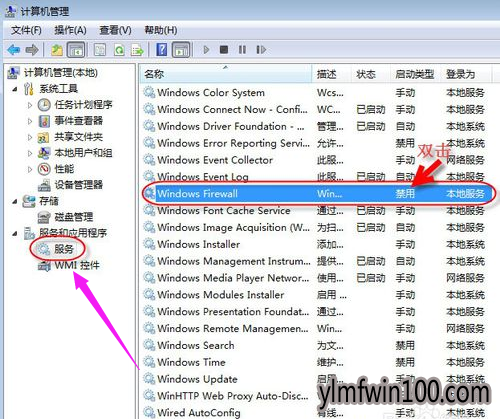This screenshot has height=419, width=501.
Task: Select the Windows Update service
Action: 197,379
